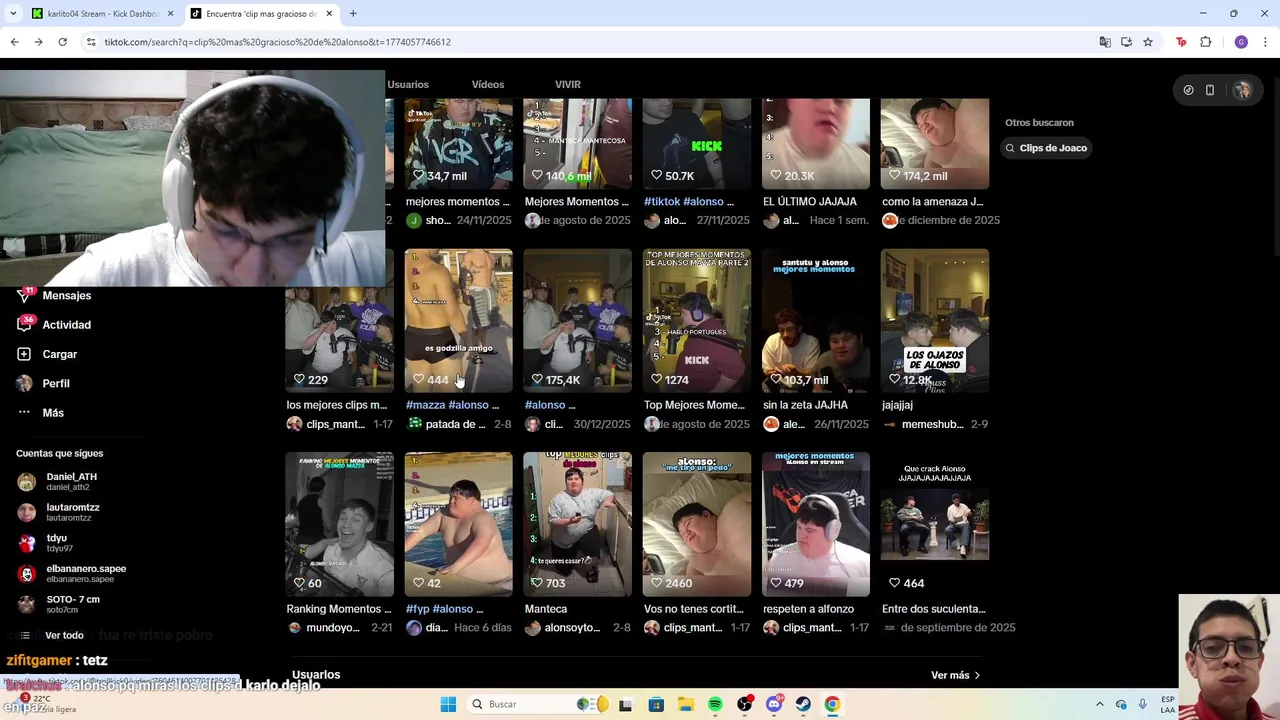This screenshot has width=1280, height=720.
Task: Open the video thumbnail with 2460 likes
Action: 697,524
